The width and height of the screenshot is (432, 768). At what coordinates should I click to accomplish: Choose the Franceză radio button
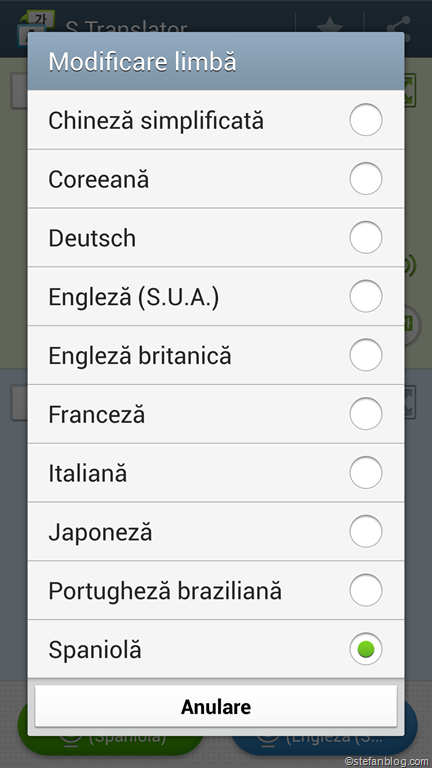click(x=365, y=413)
